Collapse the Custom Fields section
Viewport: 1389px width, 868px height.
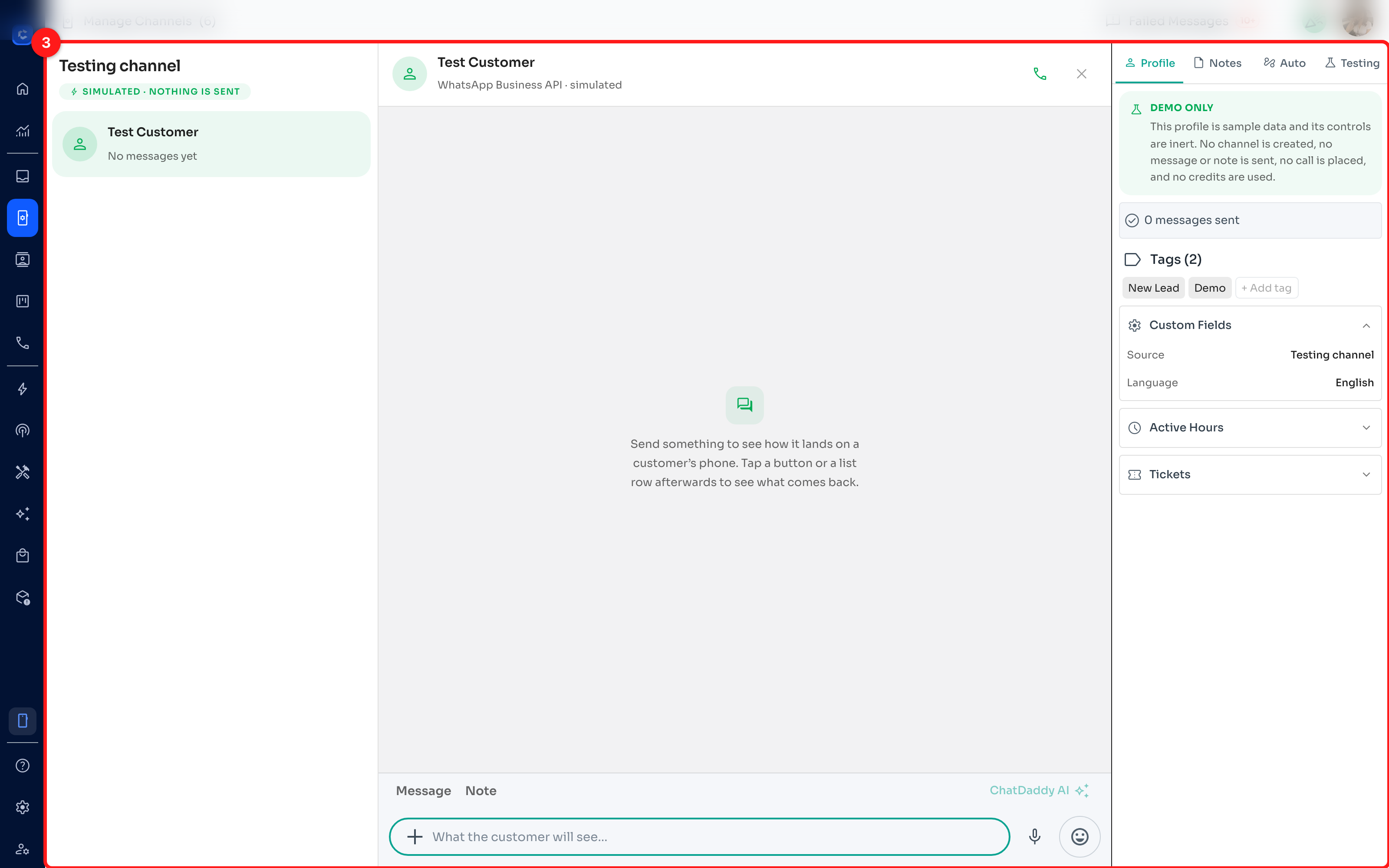pyautogui.click(x=1366, y=325)
